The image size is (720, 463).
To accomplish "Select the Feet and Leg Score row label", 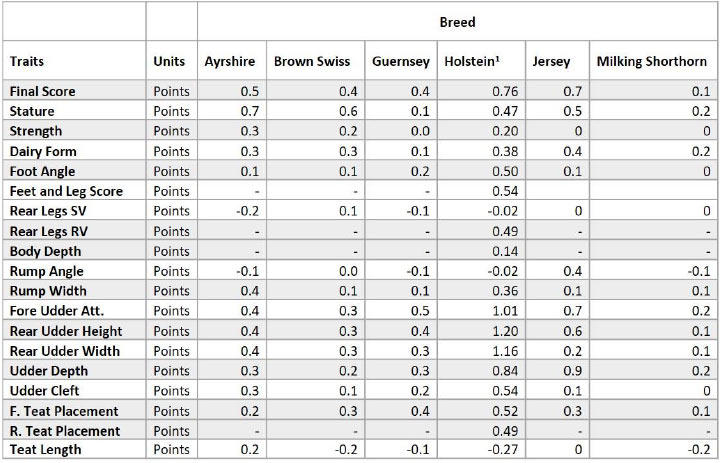I will (67, 191).
